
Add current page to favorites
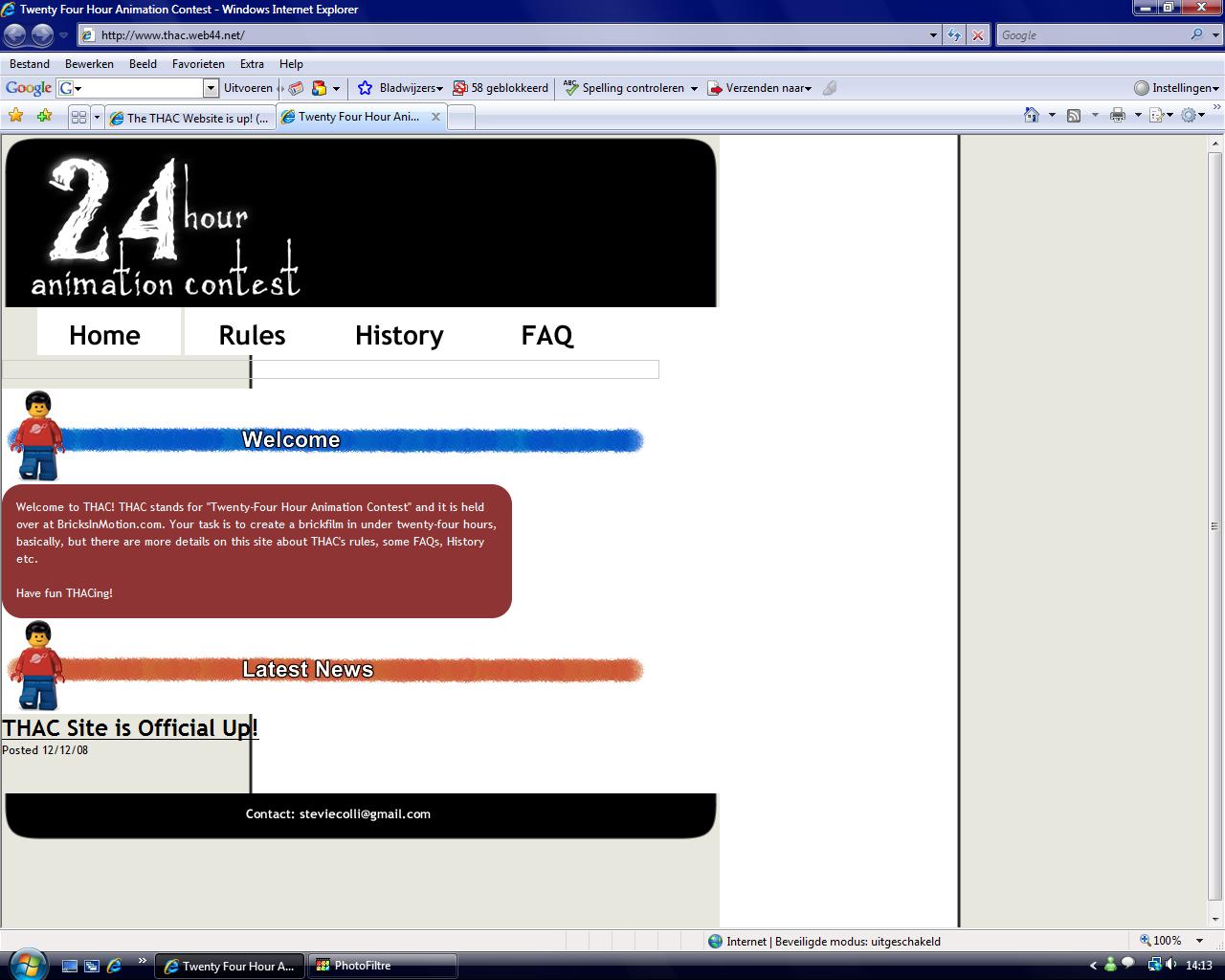44,116
